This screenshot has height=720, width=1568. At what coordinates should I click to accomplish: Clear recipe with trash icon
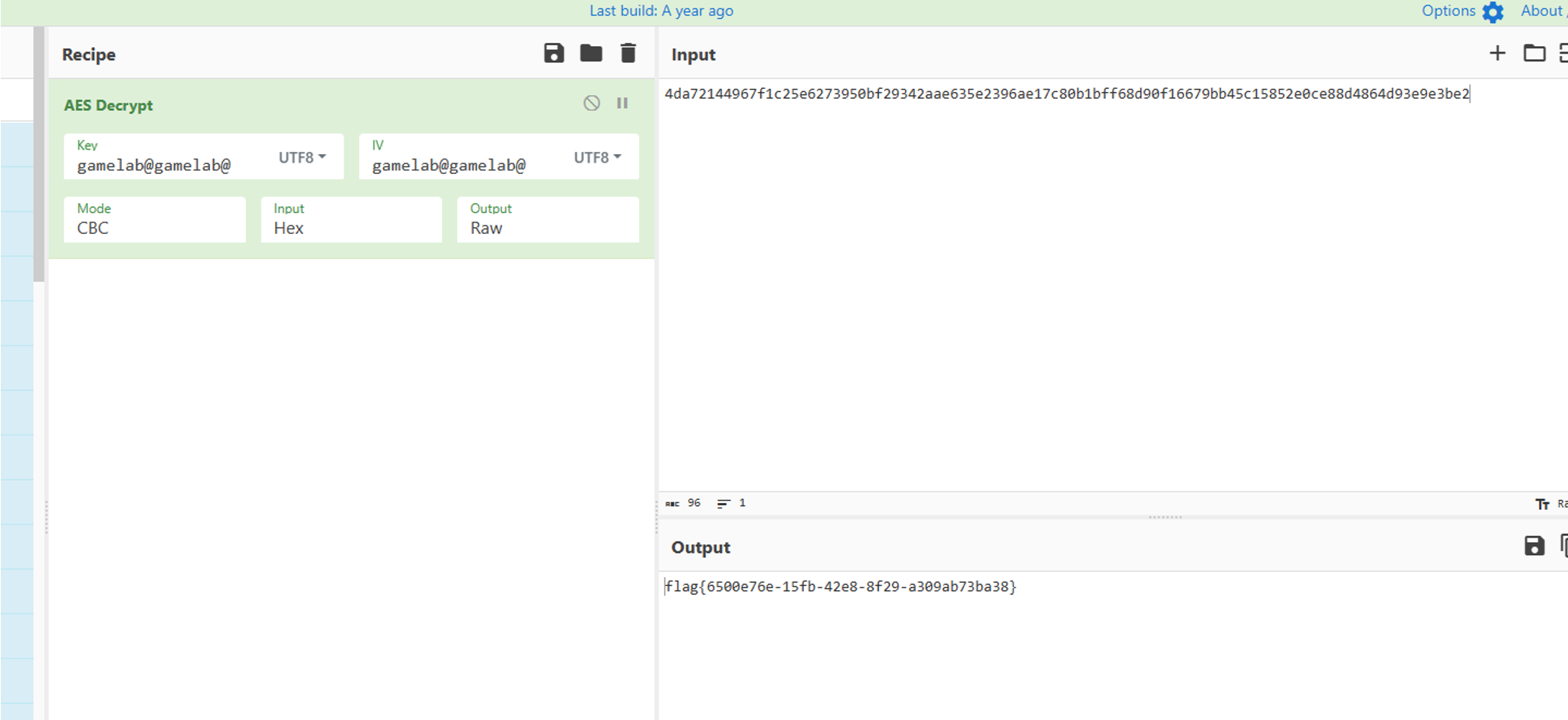(628, 54)
